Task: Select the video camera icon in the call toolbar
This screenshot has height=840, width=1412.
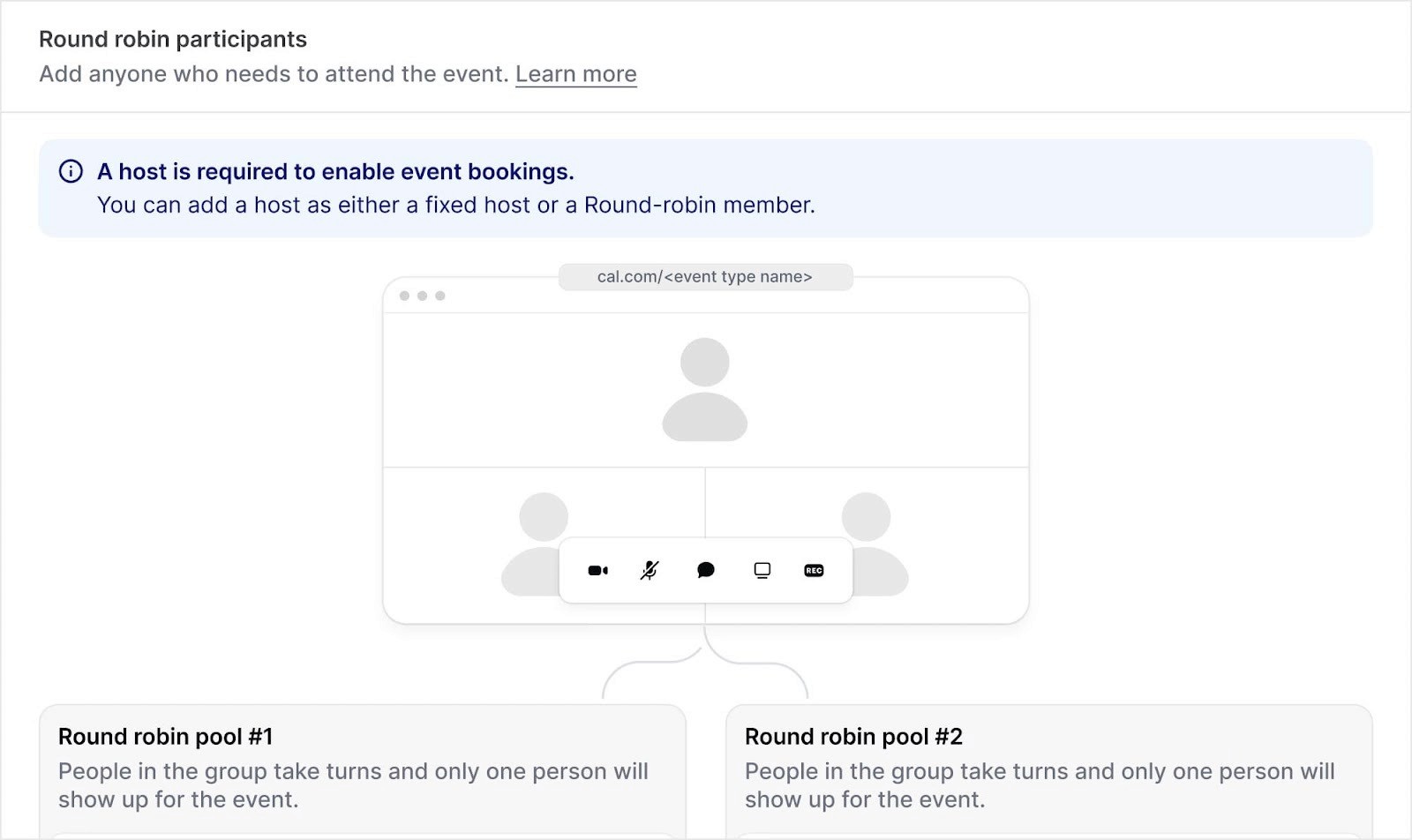Action: coord(598,570)
